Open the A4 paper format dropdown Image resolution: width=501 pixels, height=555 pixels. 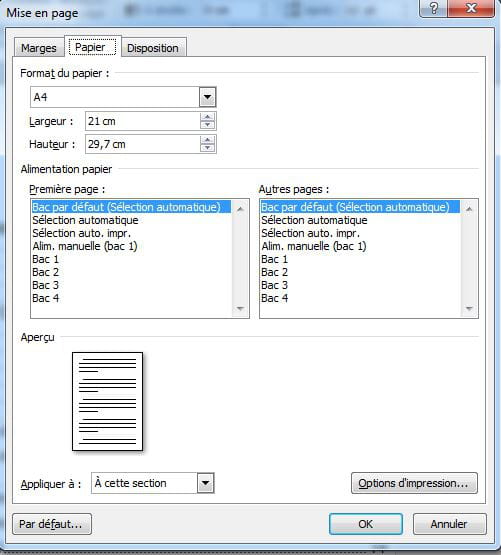[x=207, y=97]
